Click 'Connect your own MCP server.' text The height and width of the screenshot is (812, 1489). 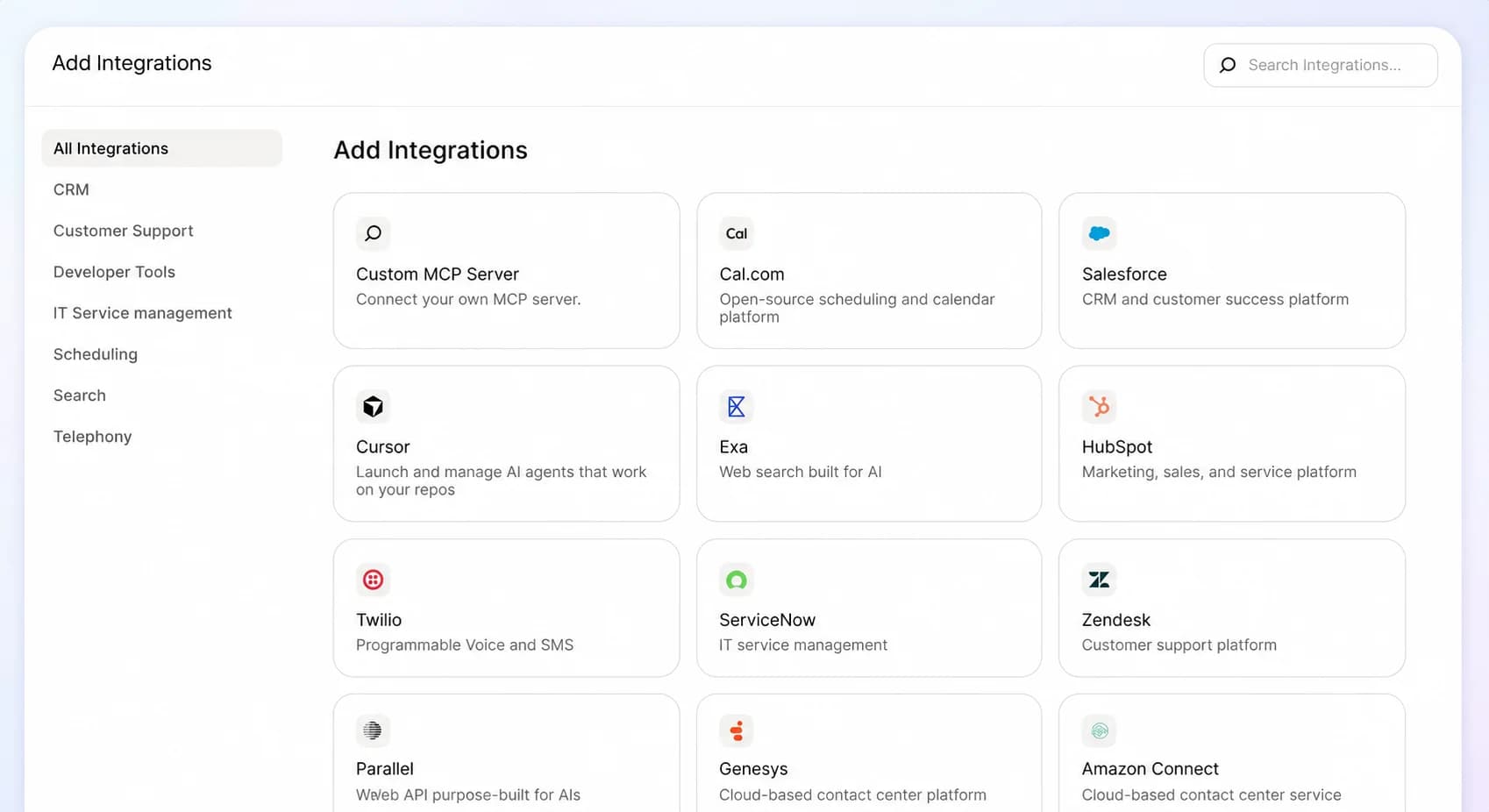coord(468,299)
